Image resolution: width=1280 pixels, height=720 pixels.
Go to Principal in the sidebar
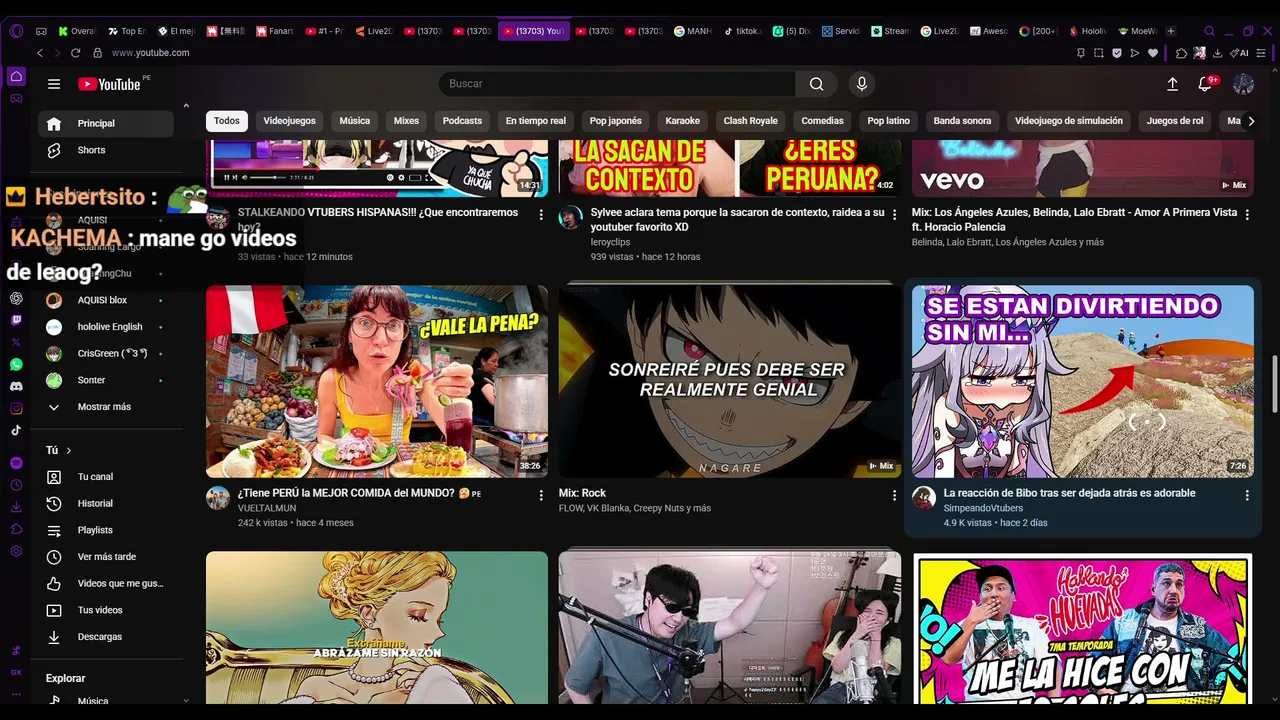[106, 123]
